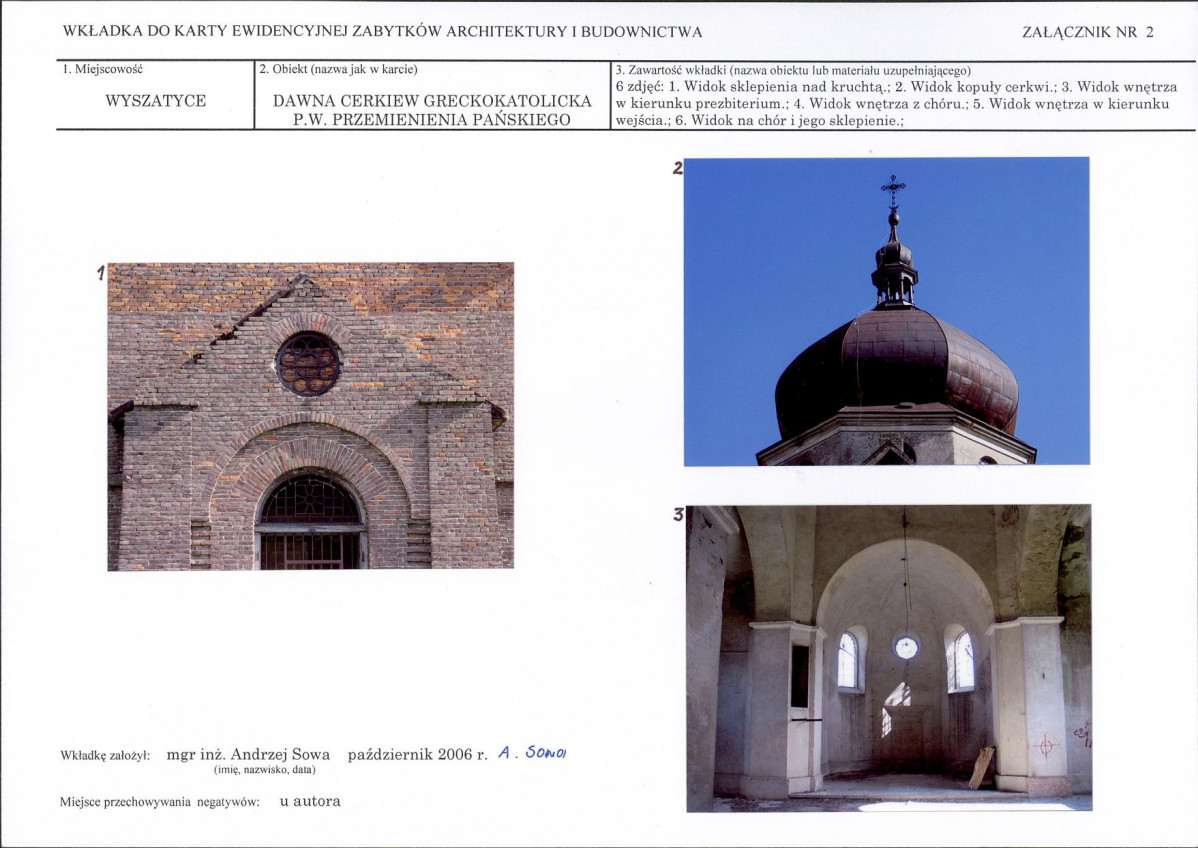The image size is (1198, 848).
Task: Select the 'u autora' negatives storage value
Action: click(x=310, y=801)
